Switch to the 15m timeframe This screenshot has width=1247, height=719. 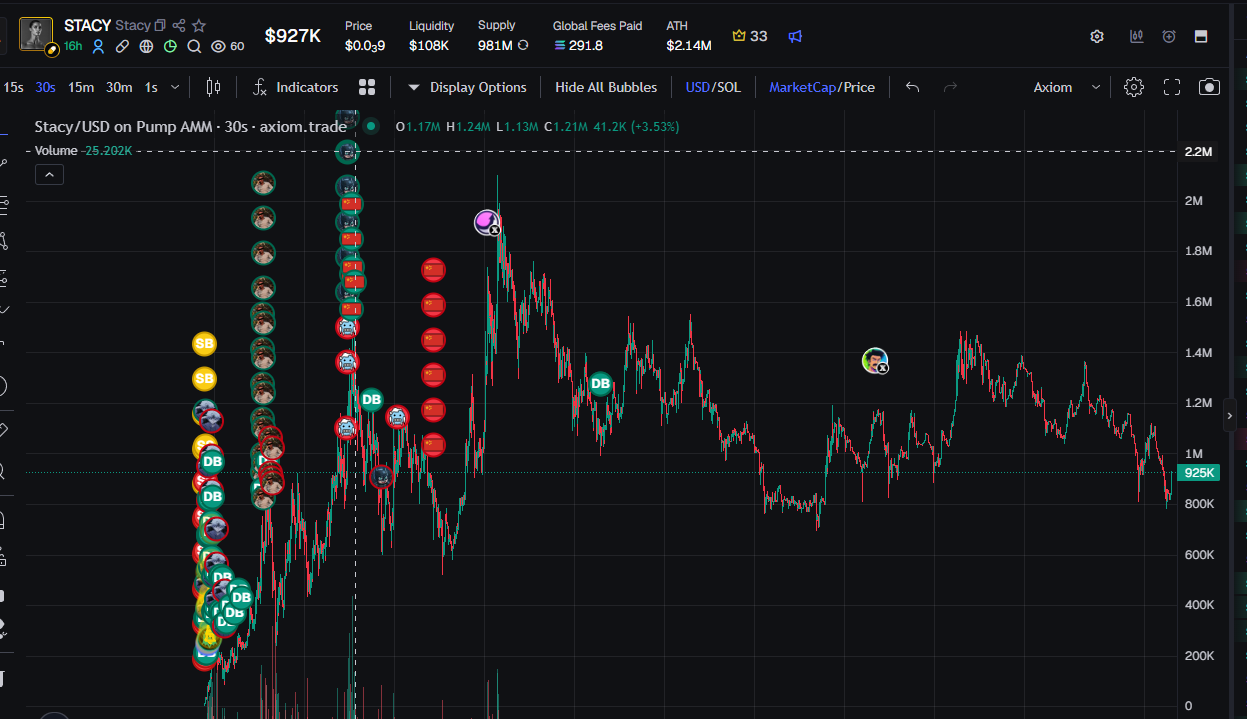tap(81, 87)
